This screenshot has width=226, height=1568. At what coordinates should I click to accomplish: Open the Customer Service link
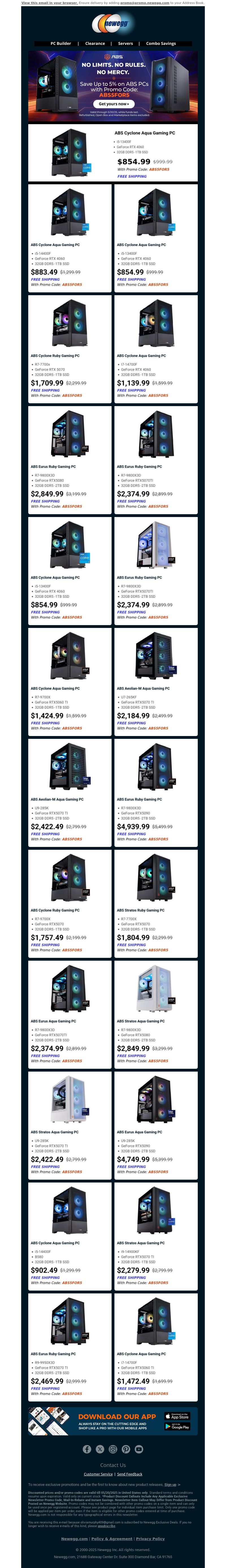98,1474
